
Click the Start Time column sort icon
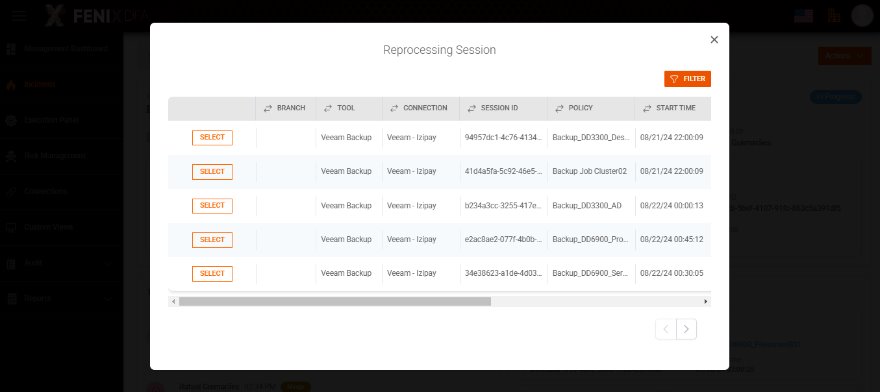(x=647, y=108)
